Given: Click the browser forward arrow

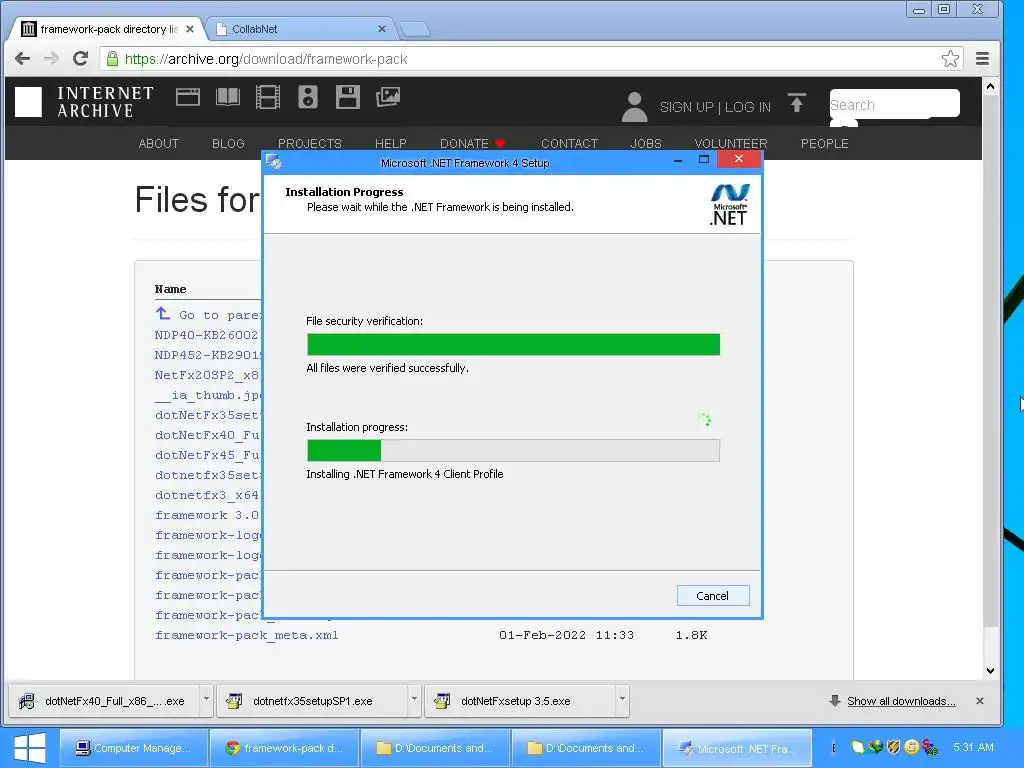Looking at the screenshot, I should point(51,59).
